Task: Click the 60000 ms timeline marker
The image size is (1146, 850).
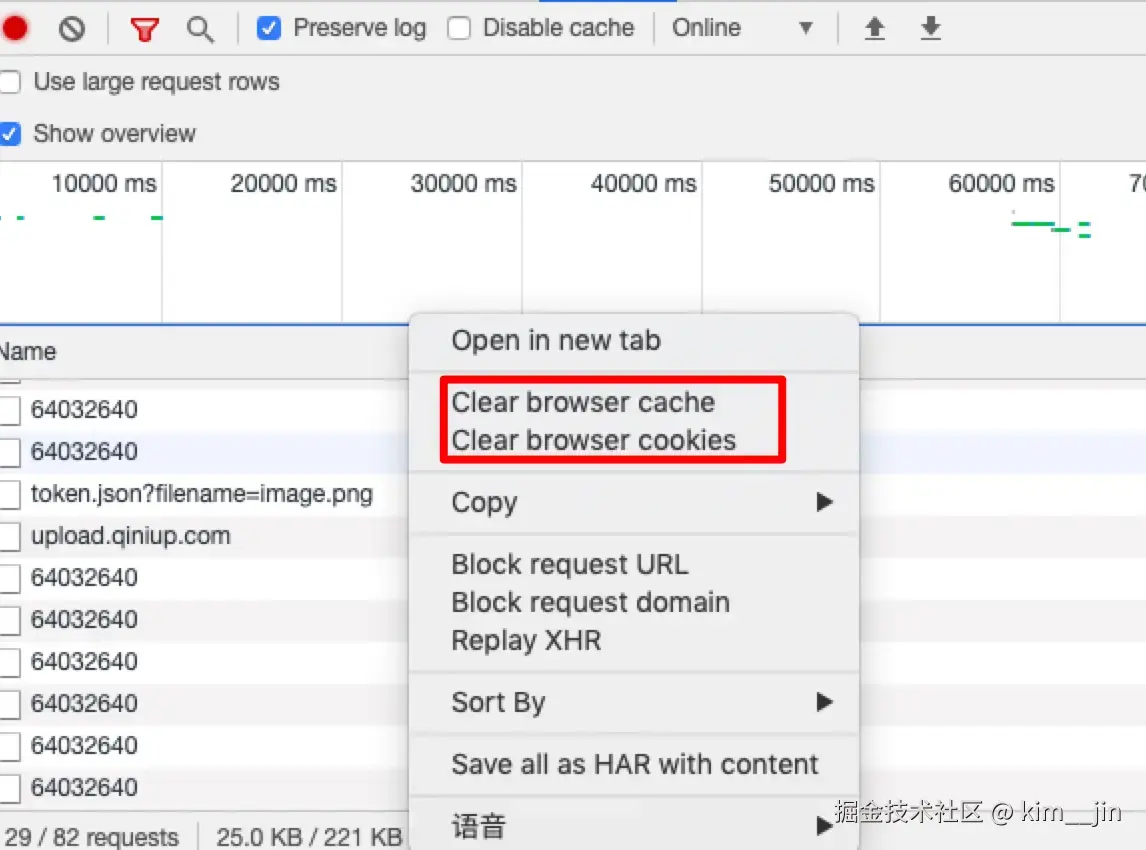Action: pyautogui.click(x=1001, y=183)
